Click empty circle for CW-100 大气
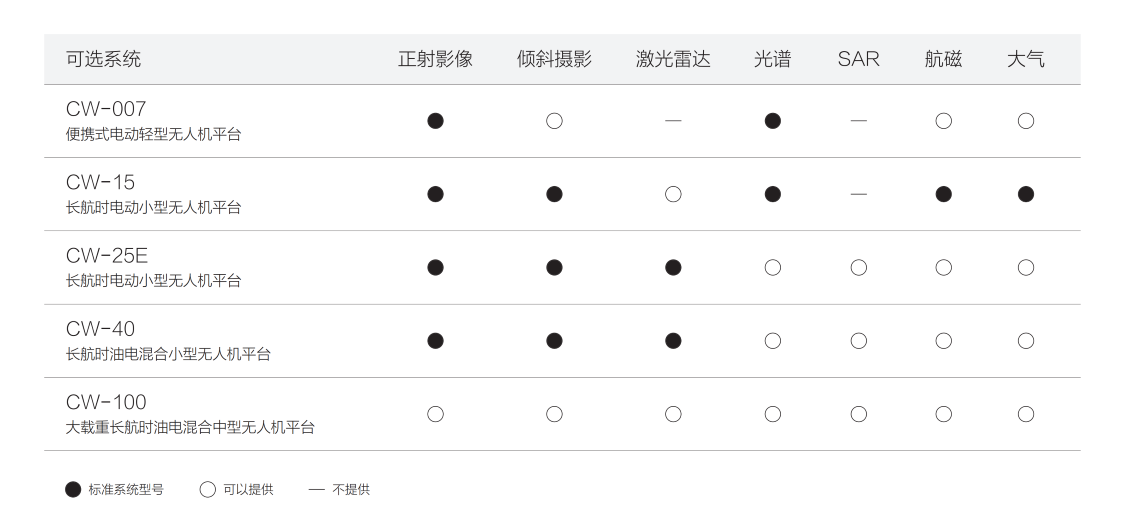 coord(1025,414)
